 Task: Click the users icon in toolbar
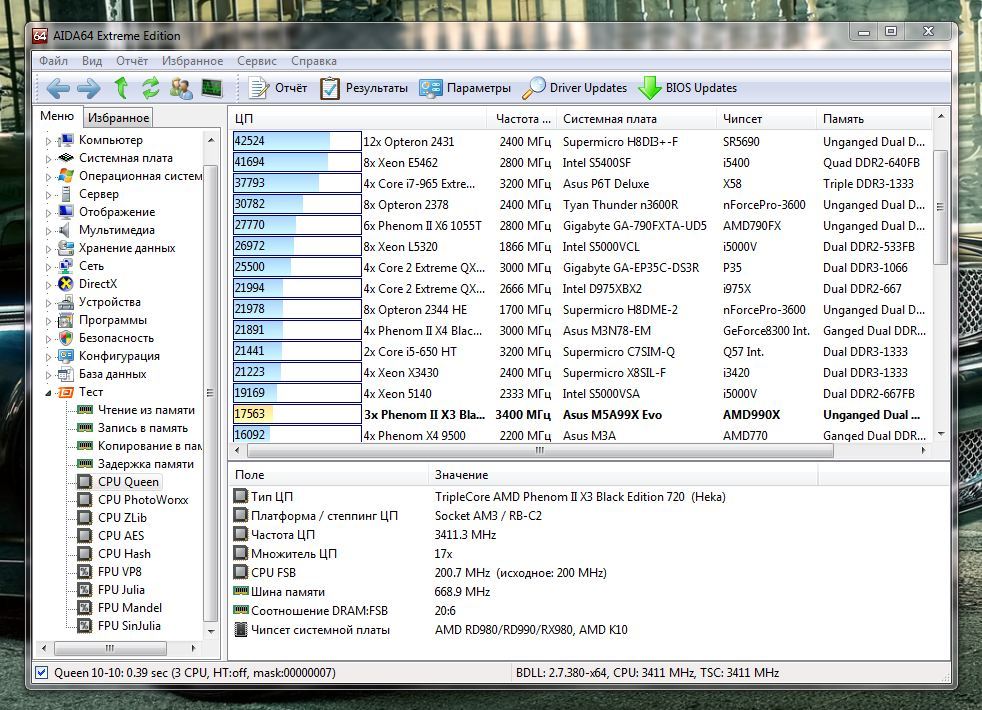pyautogui.click(x=181, y=88)
